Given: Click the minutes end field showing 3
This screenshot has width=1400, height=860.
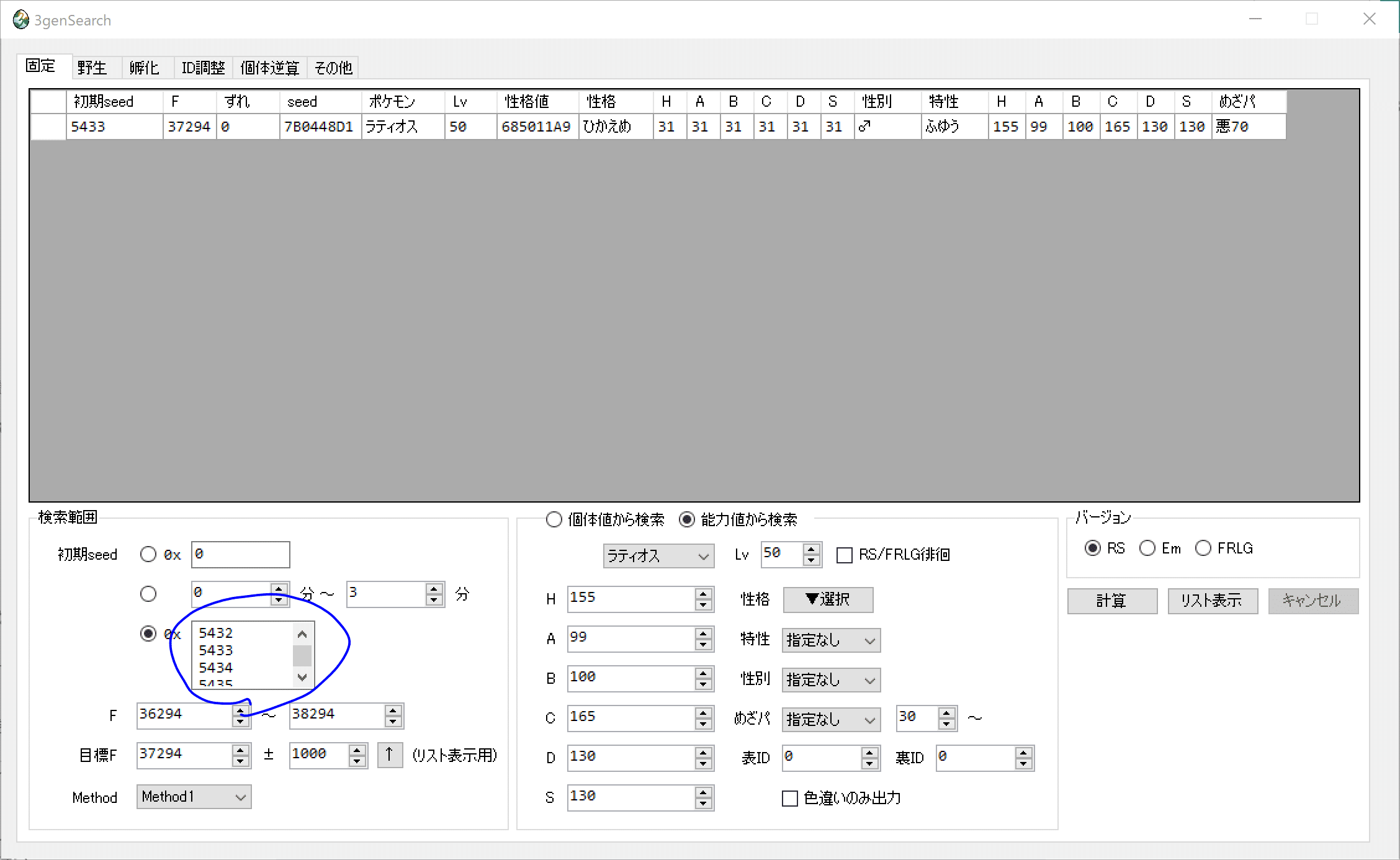Looking at the screenshot, I should pyautogui.click(x=387, y=594).
